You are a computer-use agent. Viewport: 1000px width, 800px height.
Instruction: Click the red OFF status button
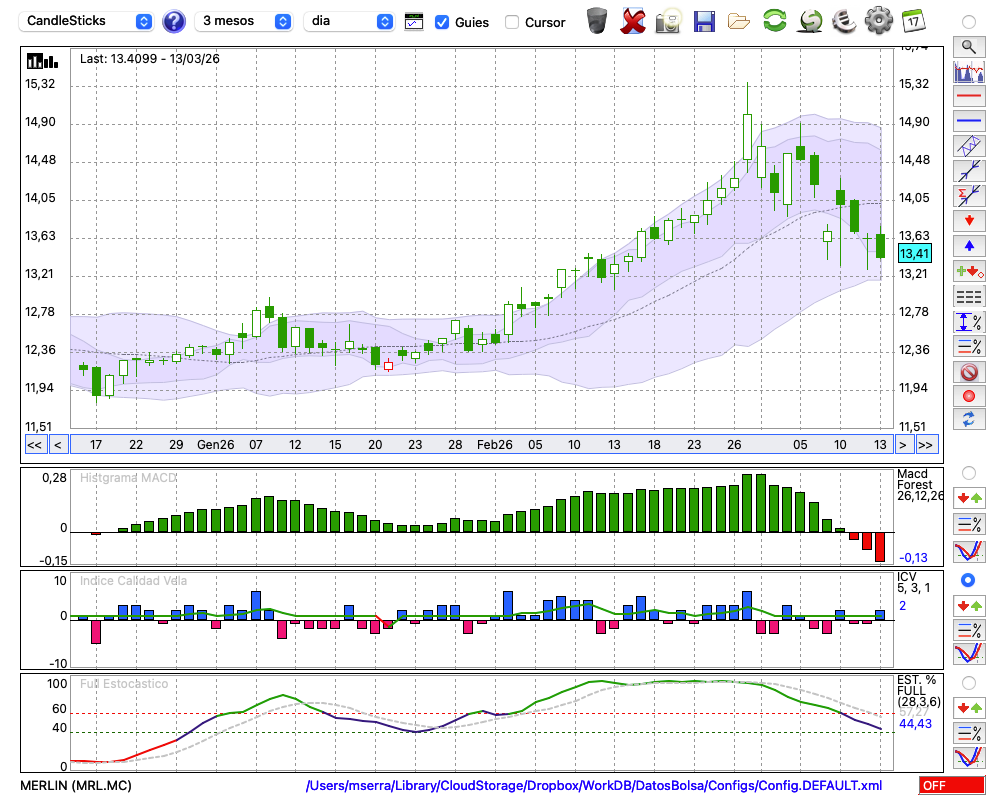pyautogui.click(x=951, y=786)
